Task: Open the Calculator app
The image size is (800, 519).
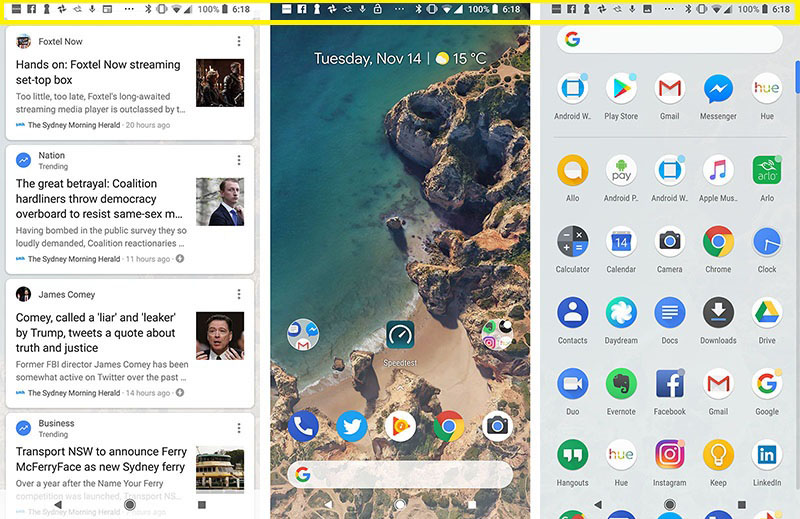Action: pyautogui.click(x=572, y=241)
